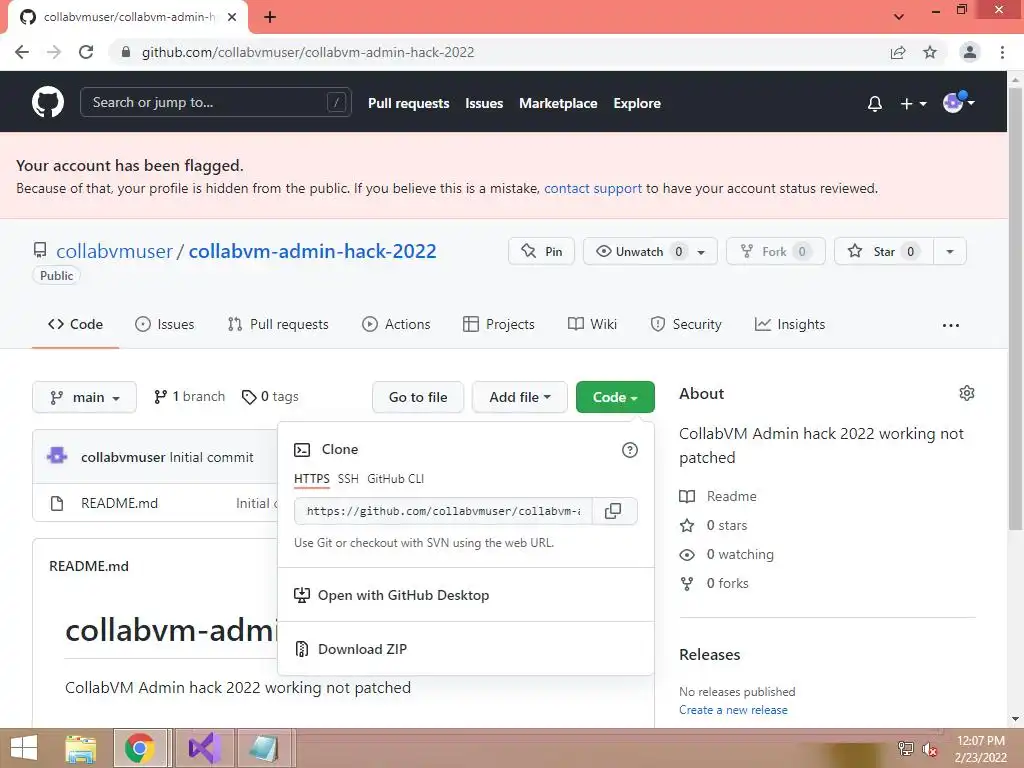Open the Wiki tab
1024x768 pixels.
tap(592, 325)
